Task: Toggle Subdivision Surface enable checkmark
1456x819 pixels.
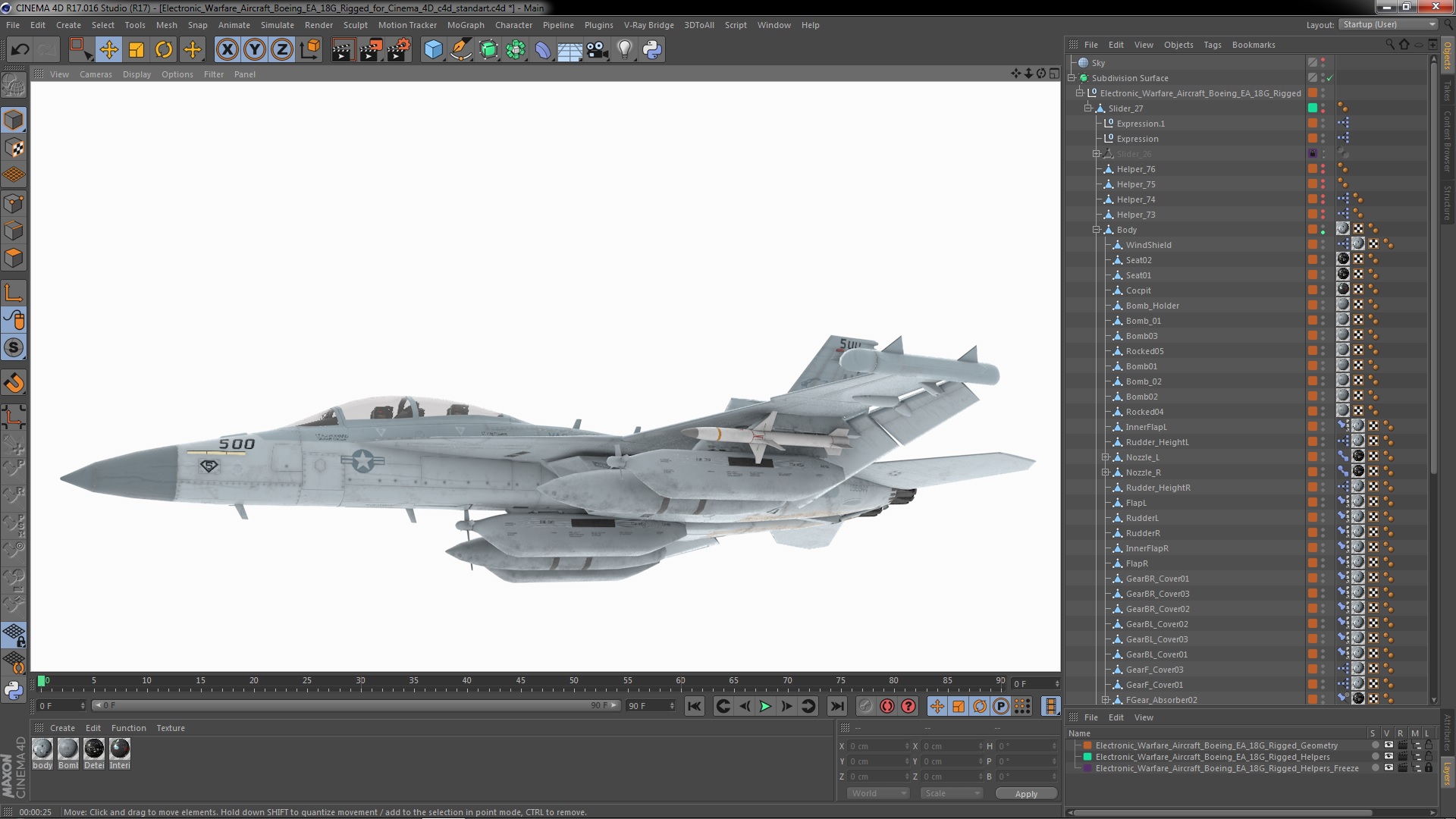Action: pyautogui.click(x=1330, y=78)
